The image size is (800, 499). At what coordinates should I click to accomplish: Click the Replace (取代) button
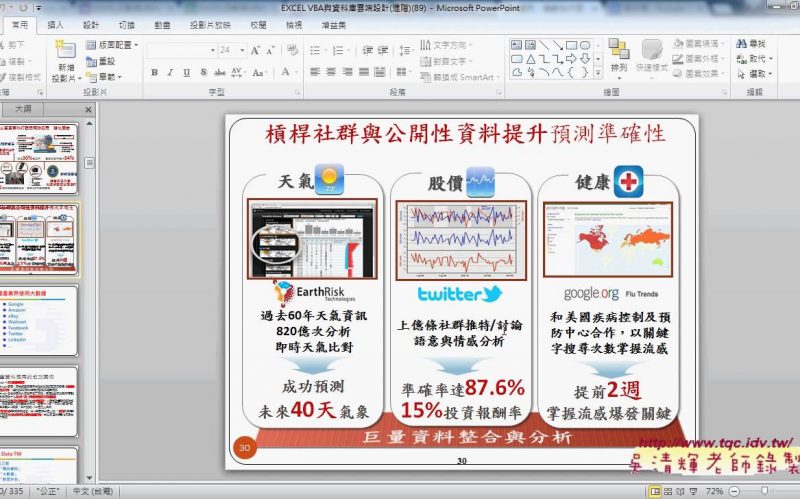pos(755,59)
